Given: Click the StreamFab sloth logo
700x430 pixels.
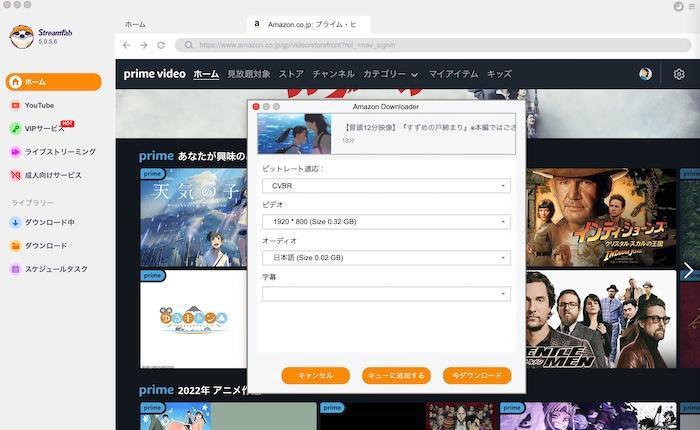Looking at the screenshot, I should pyautogui.click(x=21, y=37).
